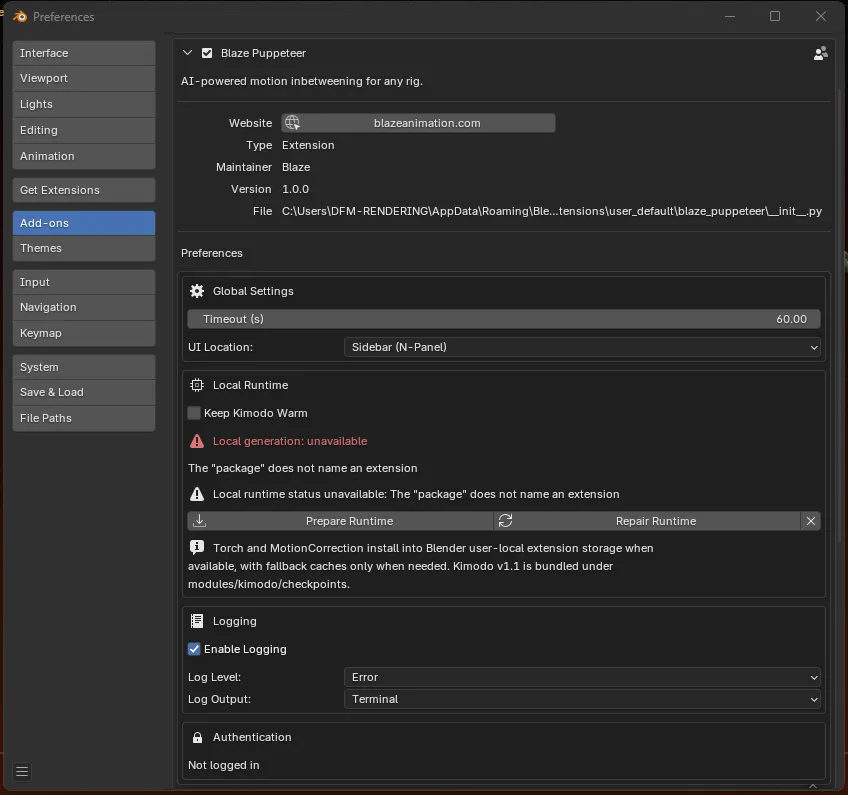848x795 pixels.
Task: Click the Authentication lock icon
Action: (197, 737)
